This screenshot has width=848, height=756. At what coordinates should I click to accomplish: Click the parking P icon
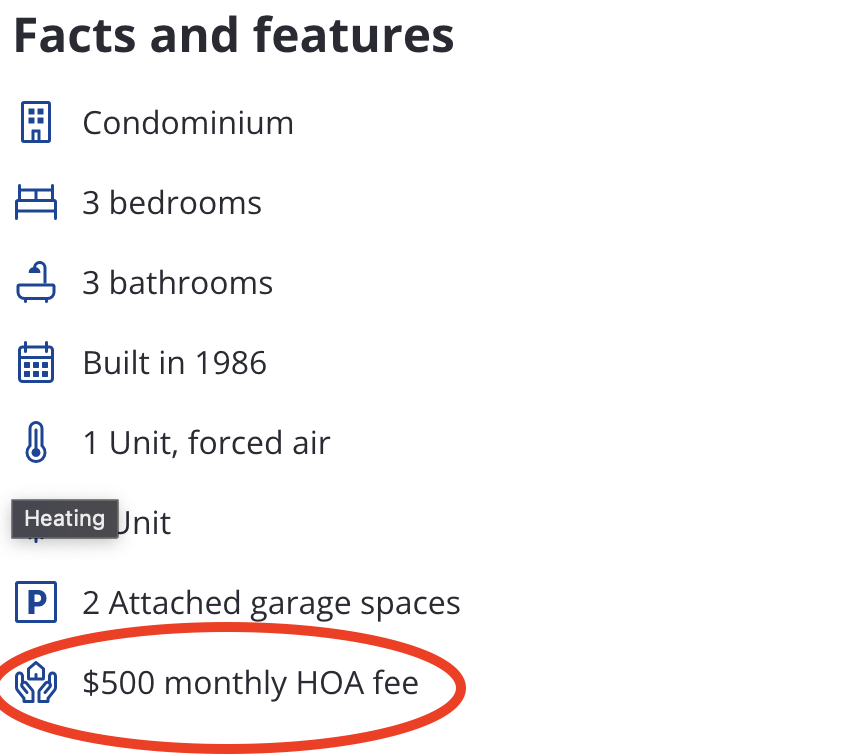pyautogui.click(x=36, y=603)
